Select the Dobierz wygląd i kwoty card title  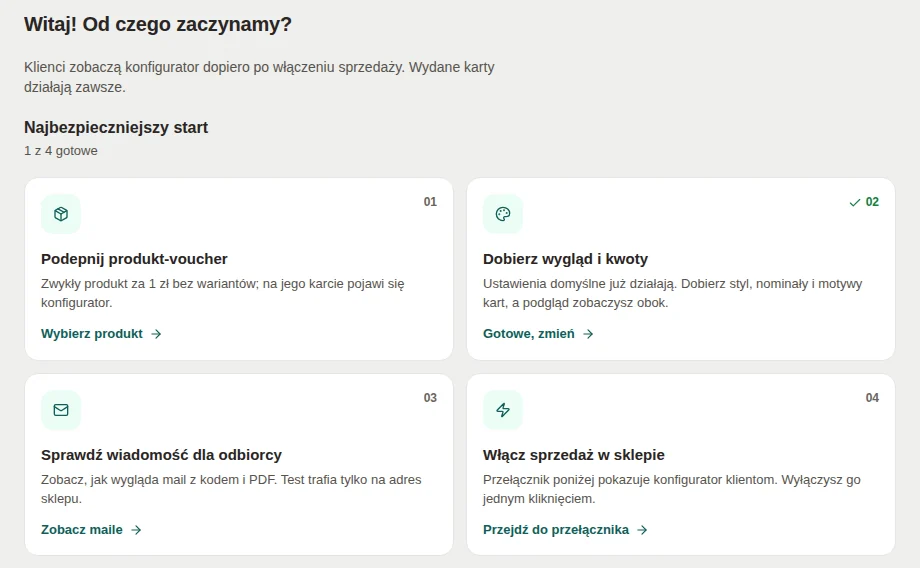pyautogui.click(x=566, y=259)
